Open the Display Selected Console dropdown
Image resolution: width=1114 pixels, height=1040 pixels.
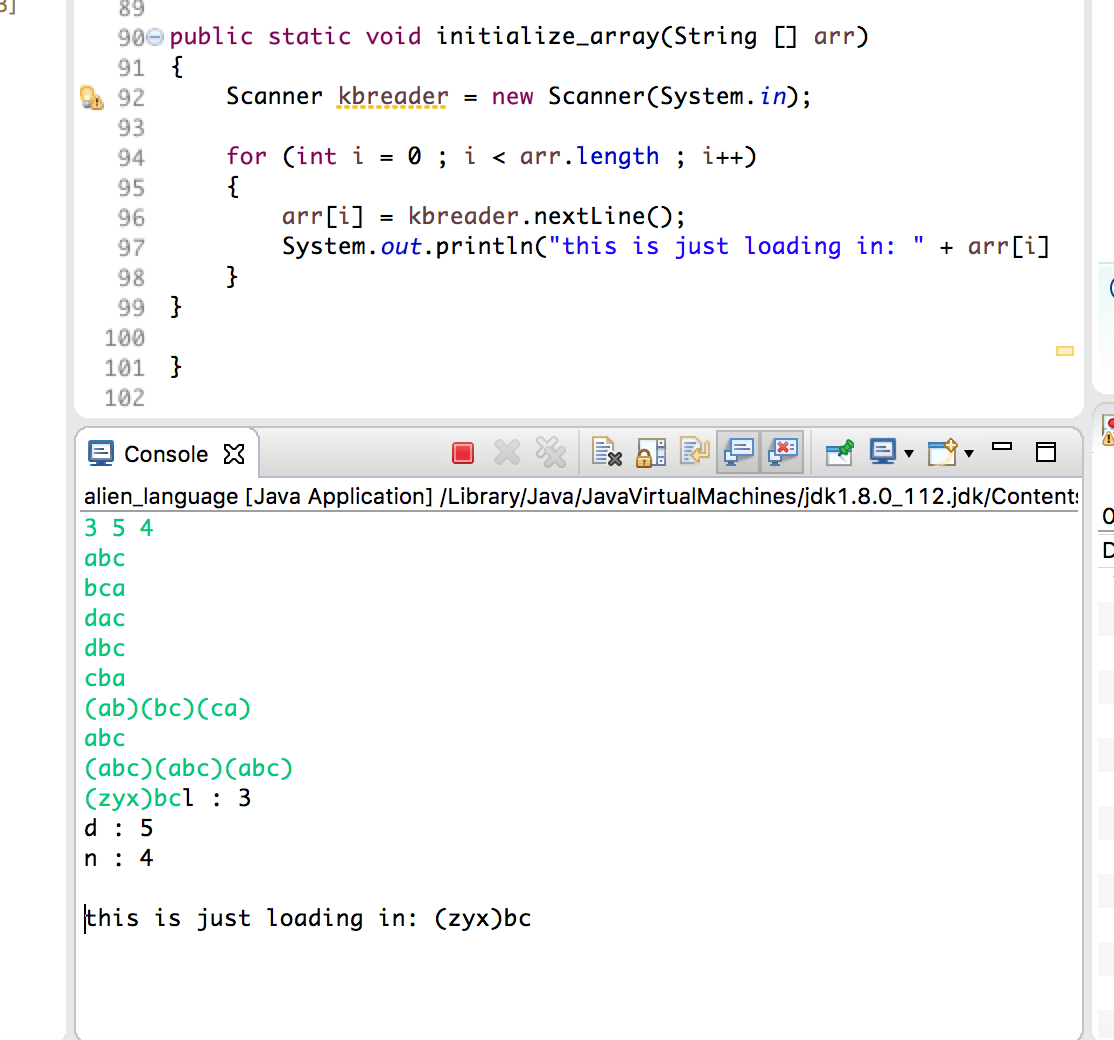[x=908, y=452]
